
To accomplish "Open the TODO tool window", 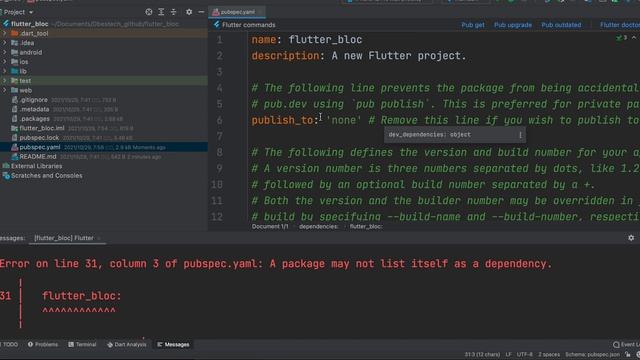I will [10, 344].
